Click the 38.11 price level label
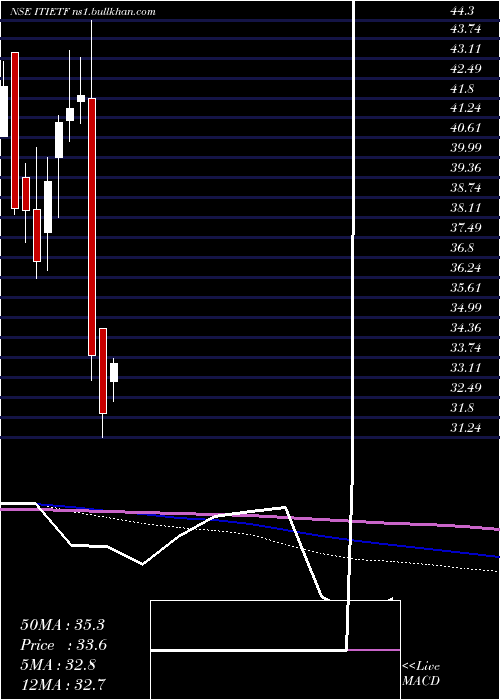 [466, 208]
